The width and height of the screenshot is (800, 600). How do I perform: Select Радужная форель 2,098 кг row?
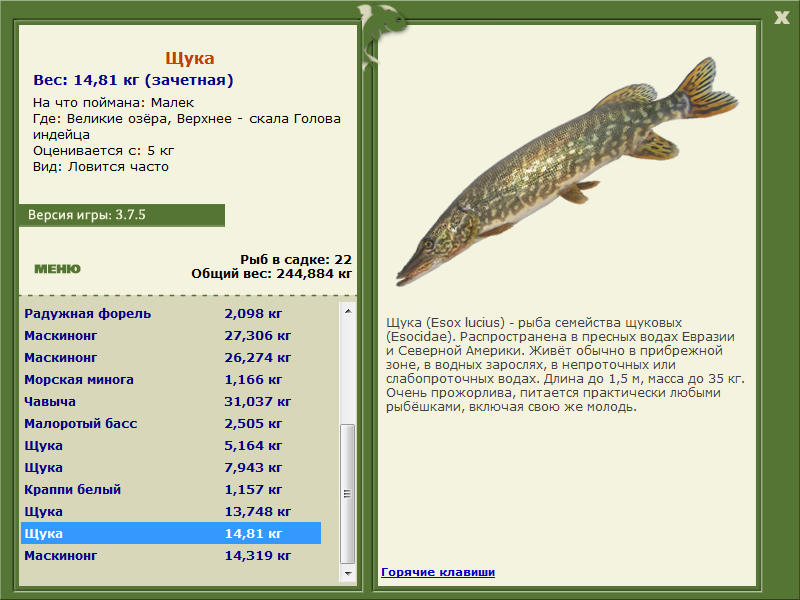[171, 313]
